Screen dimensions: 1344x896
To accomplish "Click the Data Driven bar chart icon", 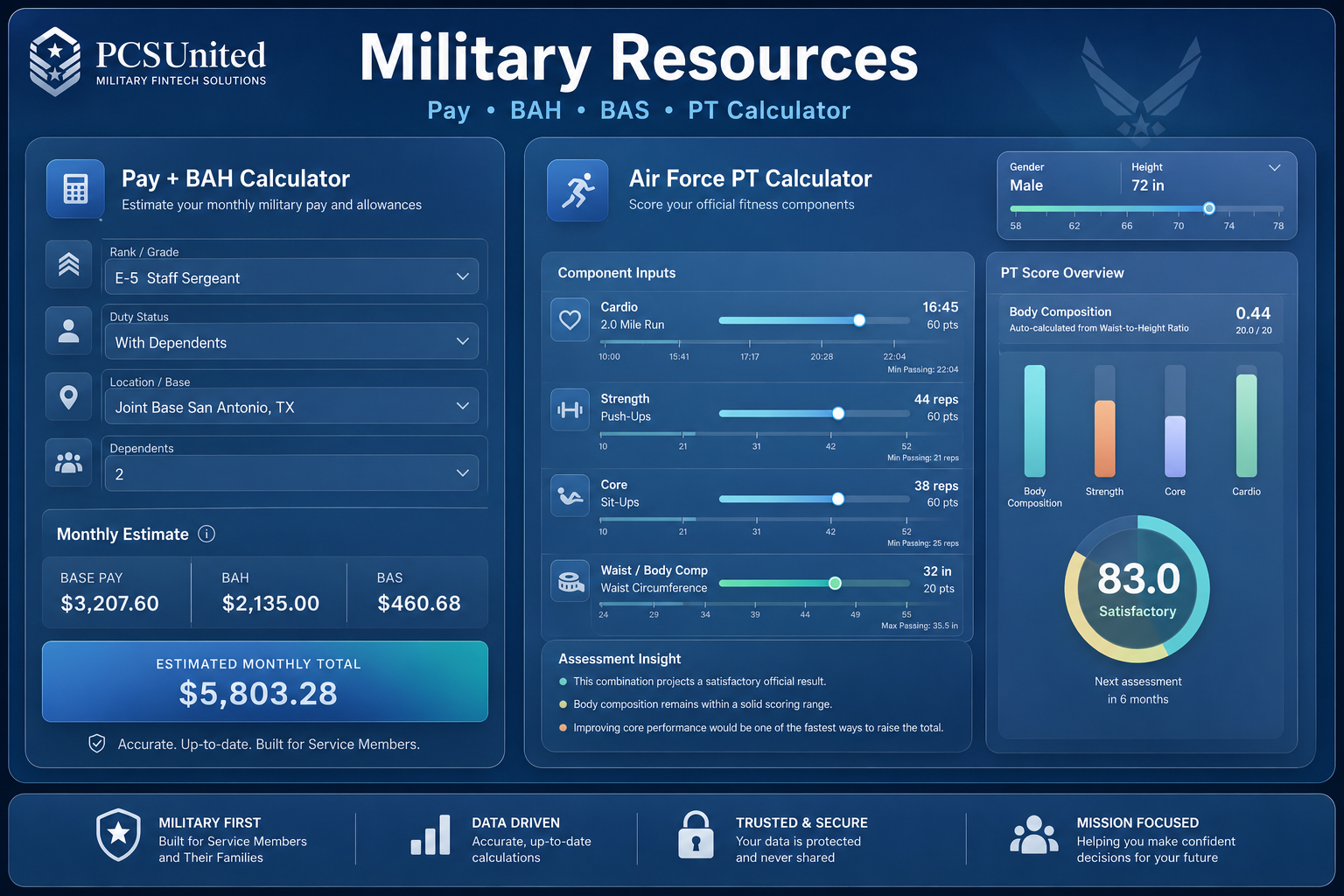I will click(430, 835).
